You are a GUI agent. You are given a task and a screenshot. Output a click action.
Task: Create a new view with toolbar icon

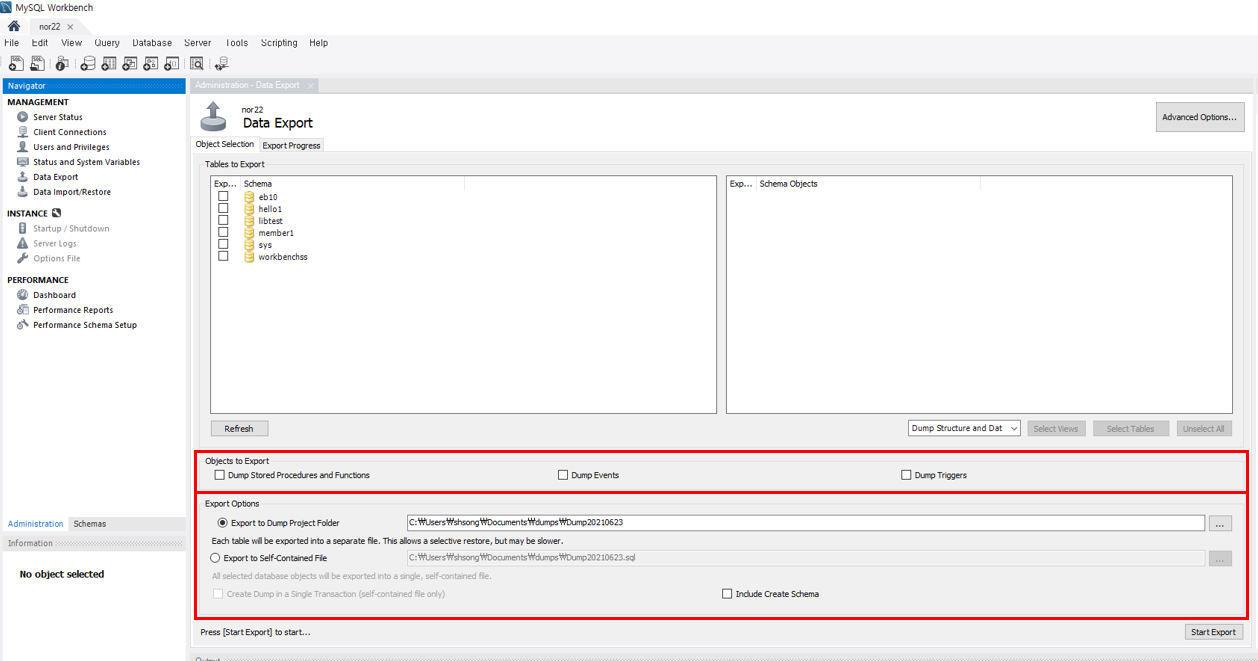(130, 64)
